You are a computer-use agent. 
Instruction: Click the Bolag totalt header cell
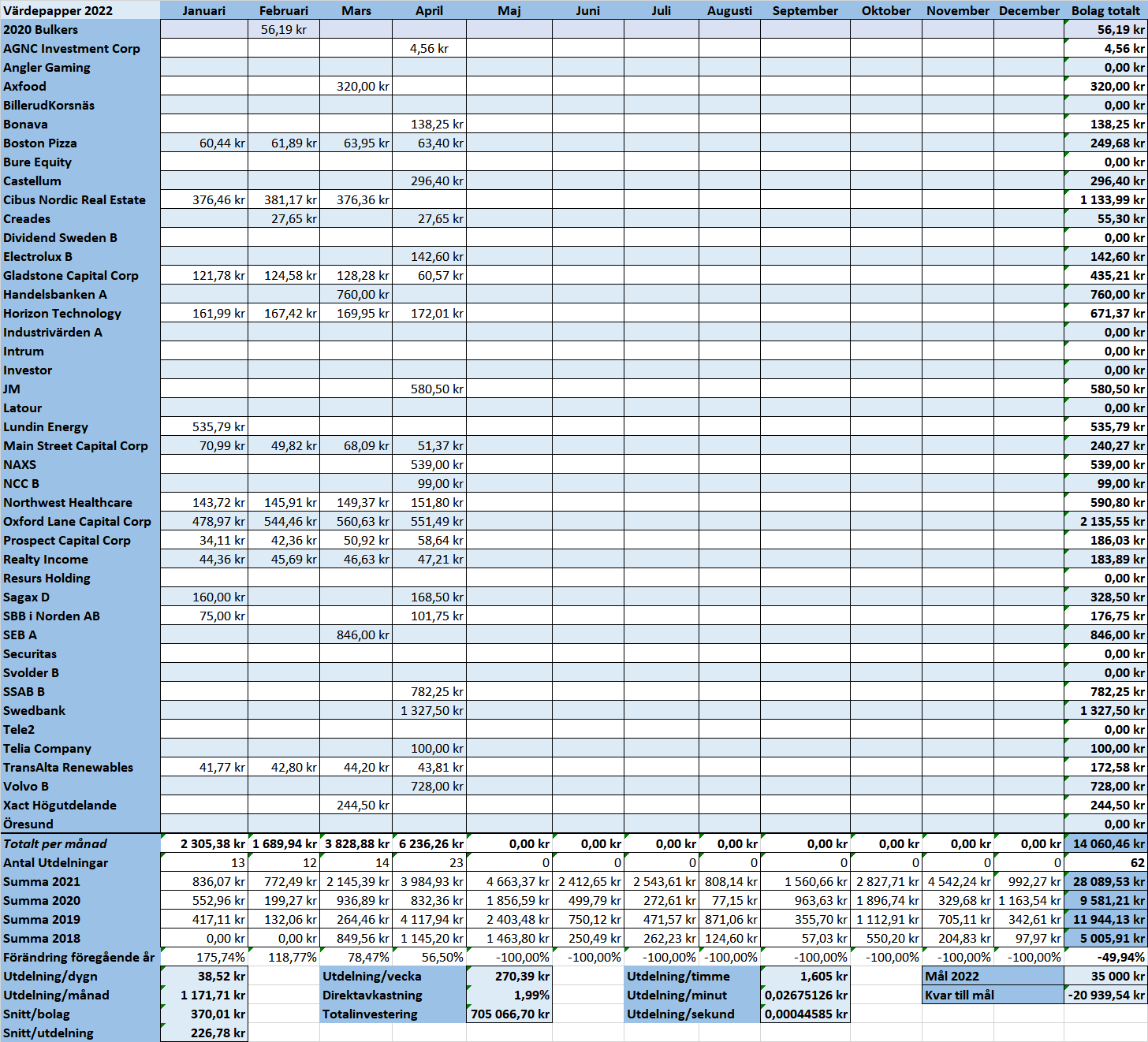click(x=1105, y=10)
